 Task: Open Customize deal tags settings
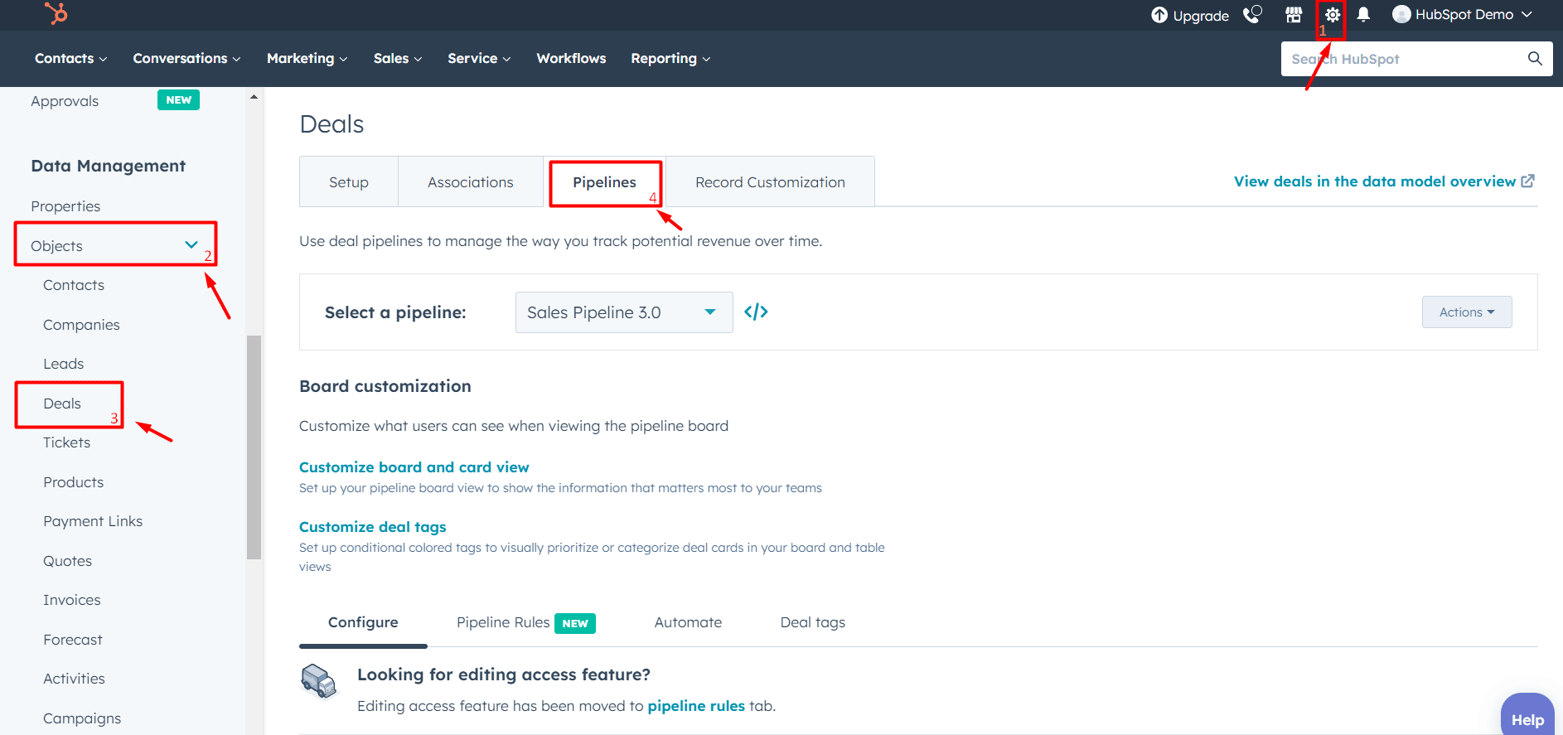click(372, 526)
